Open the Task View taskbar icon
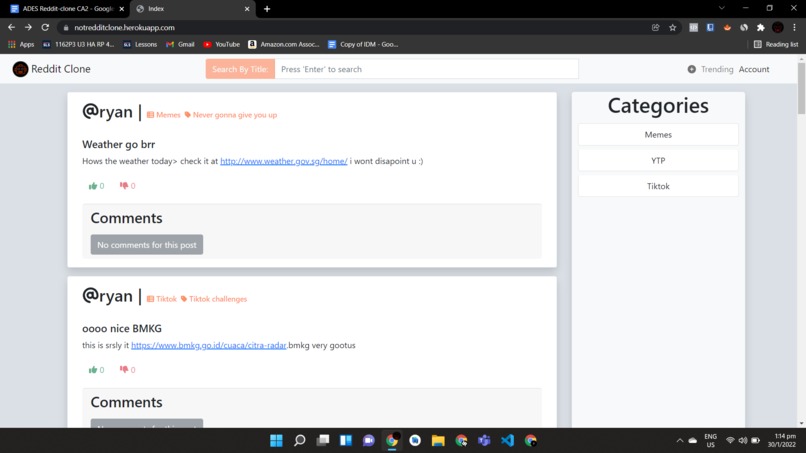 click(x=323, y=441)
